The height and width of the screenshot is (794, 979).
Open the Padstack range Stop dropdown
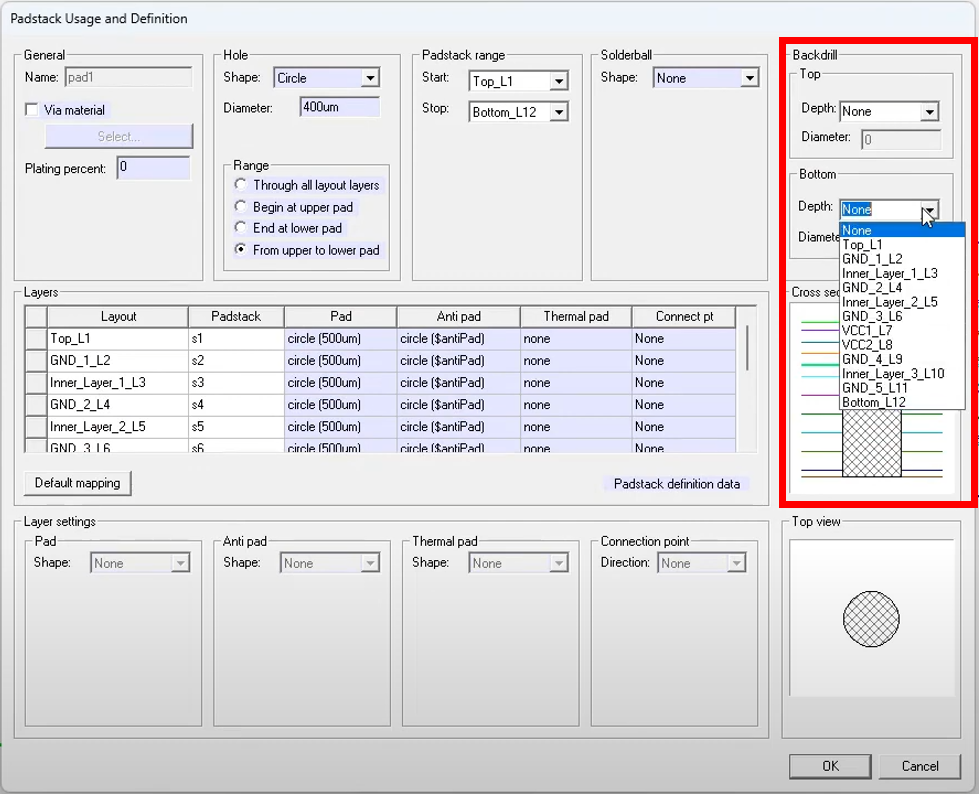click(559, 111)
